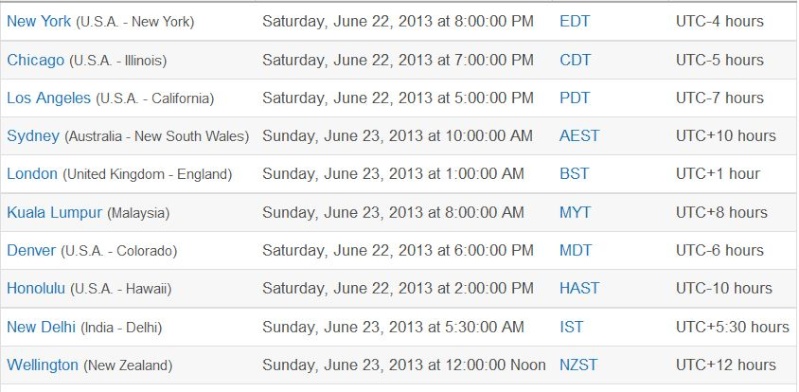Open the Honolulu city link
This screenshot has width=799, height=392.
(36, 289)
